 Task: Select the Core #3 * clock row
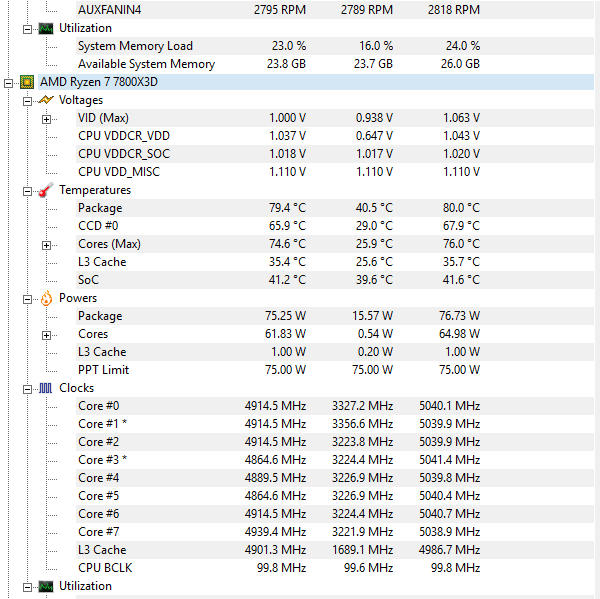(x=335, y=460)
